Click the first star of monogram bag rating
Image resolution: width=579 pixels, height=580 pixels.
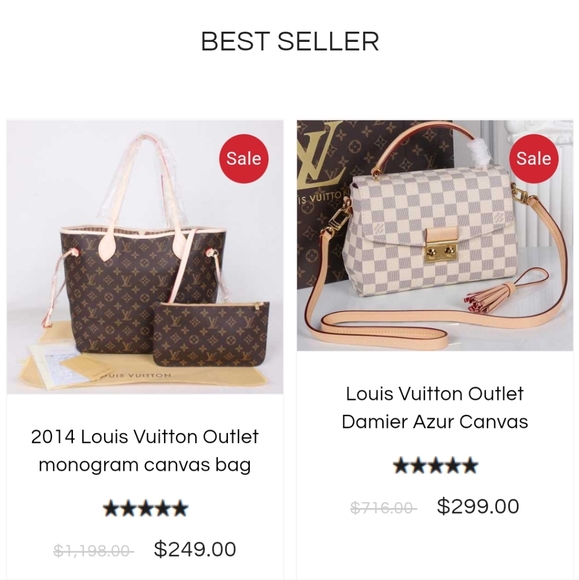click(x=111, y=508)
